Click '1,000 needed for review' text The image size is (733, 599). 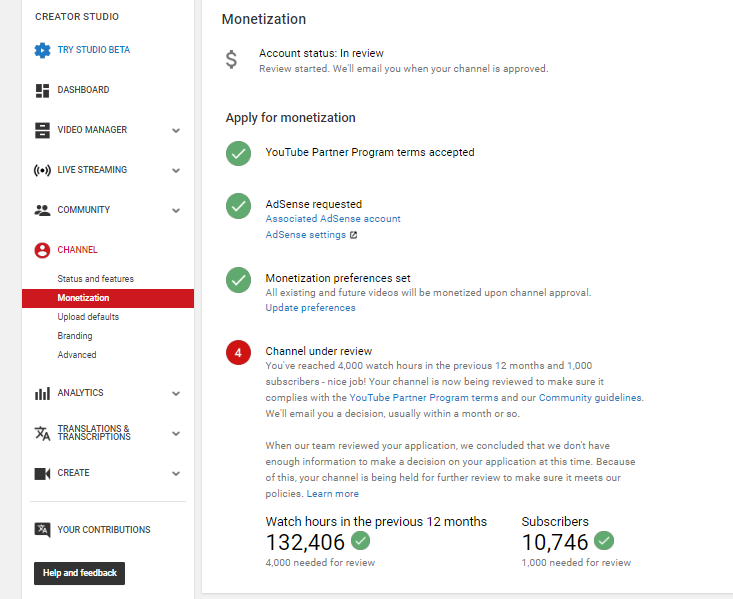576,563
